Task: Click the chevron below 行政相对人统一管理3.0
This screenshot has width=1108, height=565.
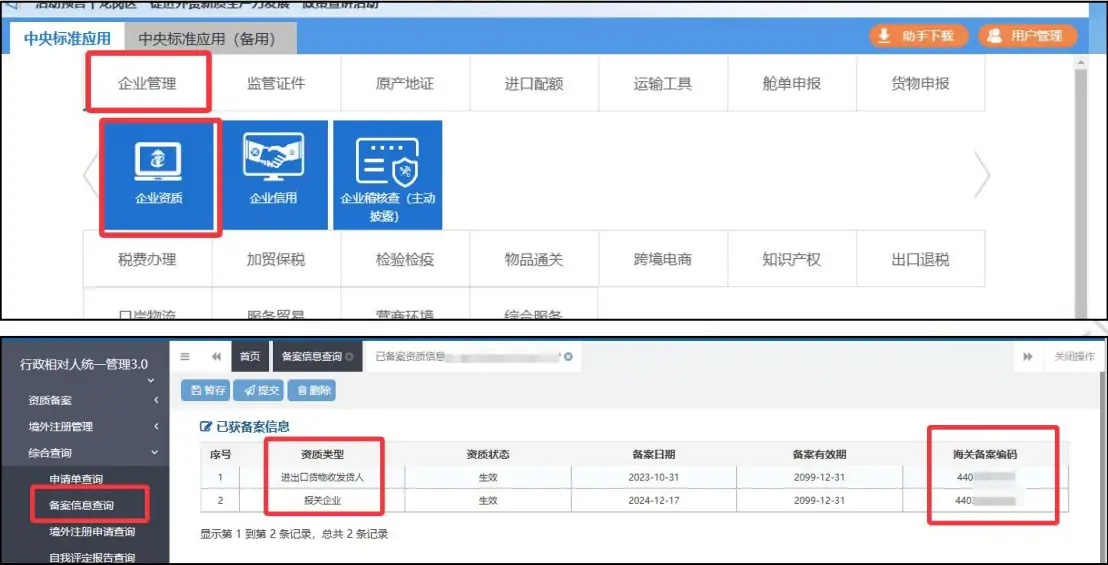Action: 151,381
